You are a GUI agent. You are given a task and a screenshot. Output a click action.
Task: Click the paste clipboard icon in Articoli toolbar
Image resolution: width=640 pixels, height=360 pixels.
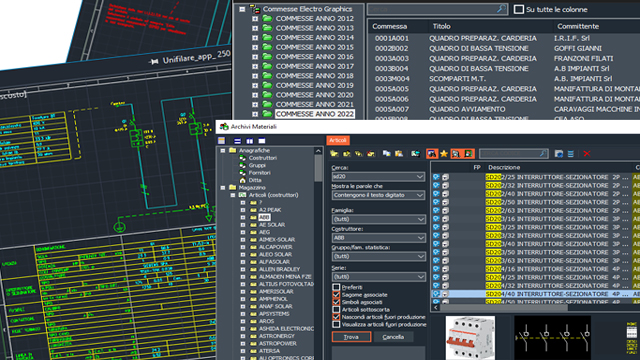tap(399, 153)
